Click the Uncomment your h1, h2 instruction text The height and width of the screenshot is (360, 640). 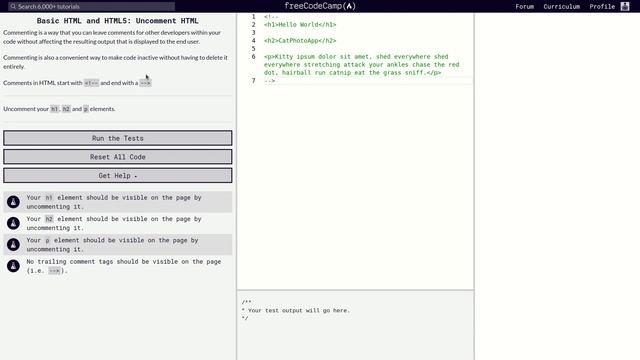[59, 109]
